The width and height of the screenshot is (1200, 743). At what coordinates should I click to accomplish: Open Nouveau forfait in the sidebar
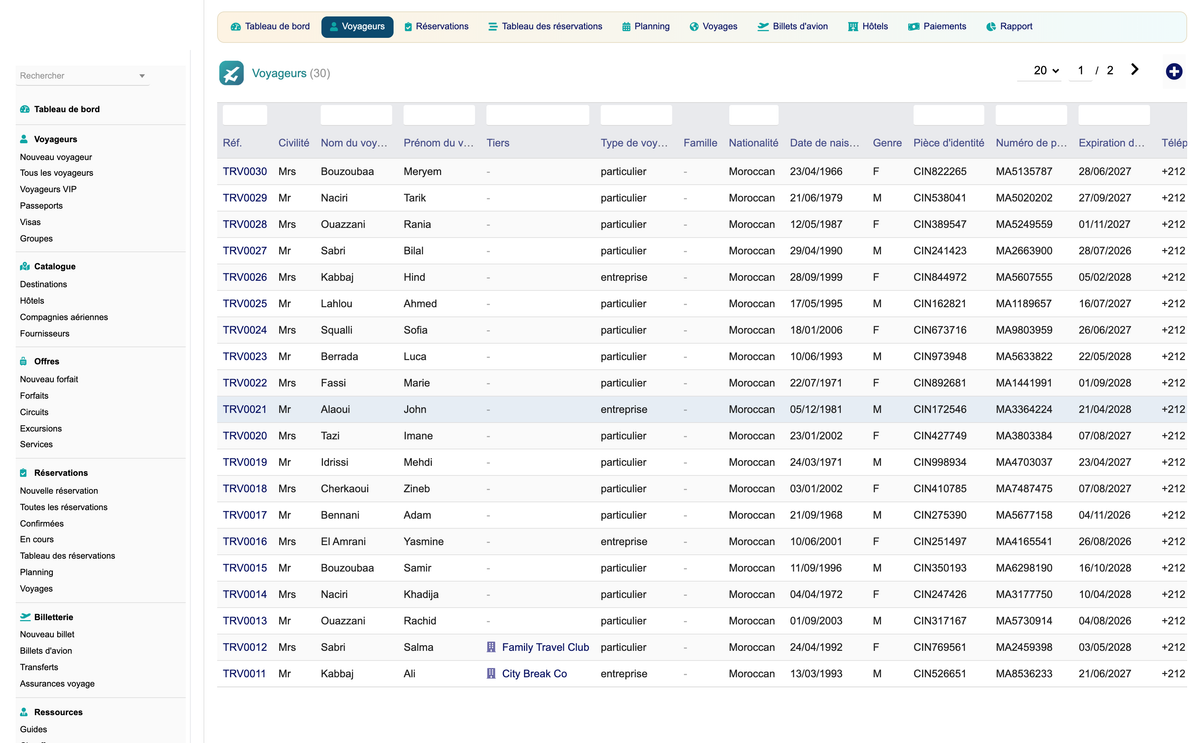[49, 379]
